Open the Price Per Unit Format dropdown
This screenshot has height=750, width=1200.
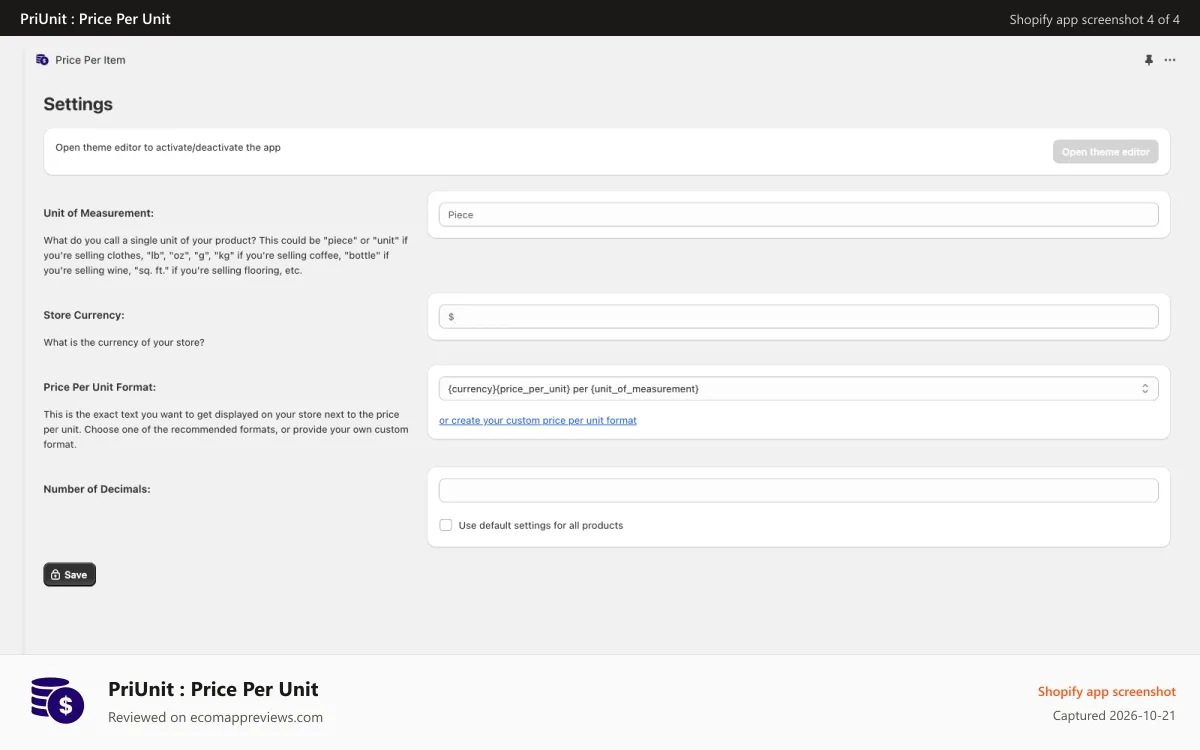click(x=798, y=388)
